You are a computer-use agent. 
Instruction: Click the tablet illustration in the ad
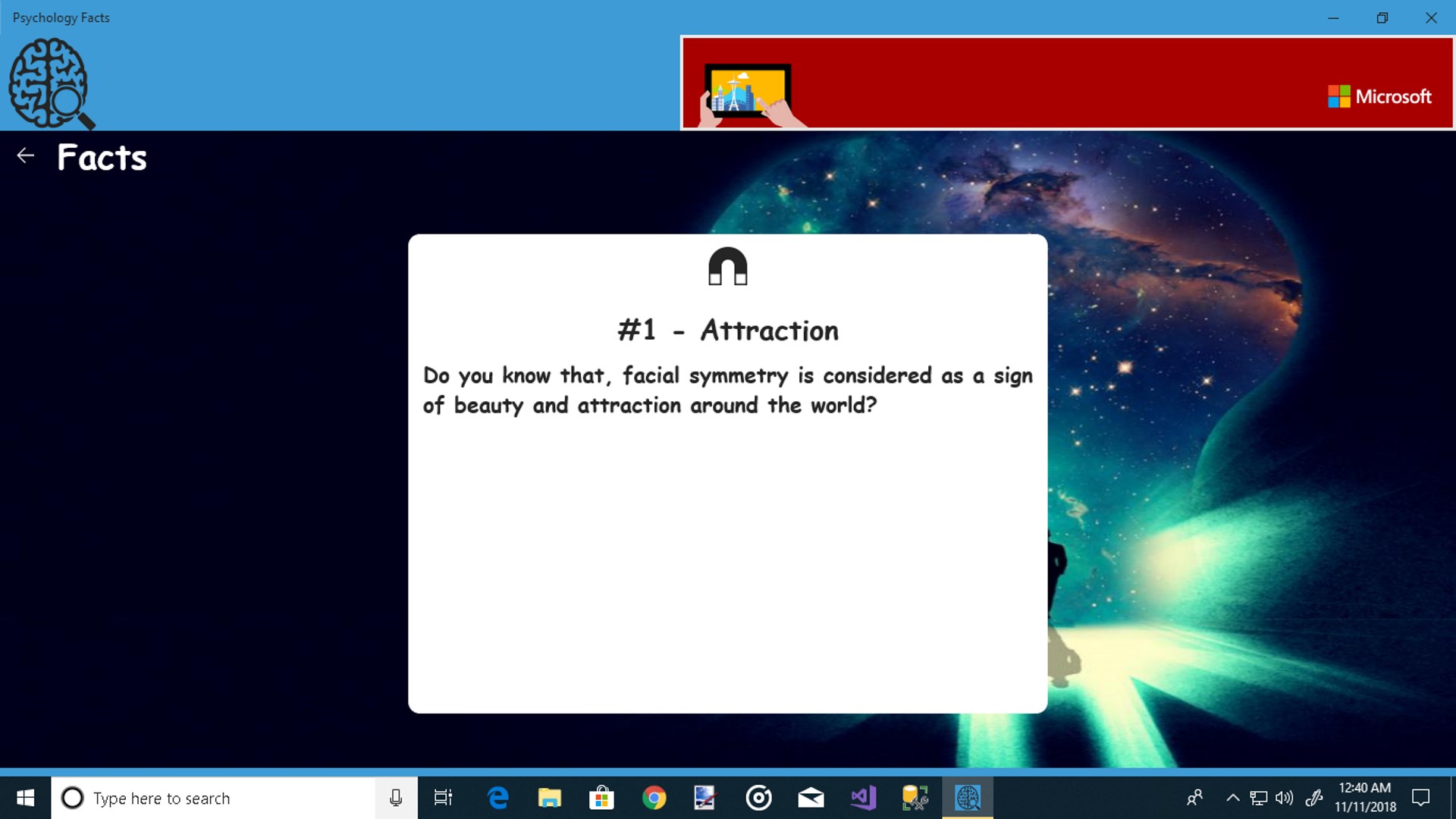click(x=748, y=93)
